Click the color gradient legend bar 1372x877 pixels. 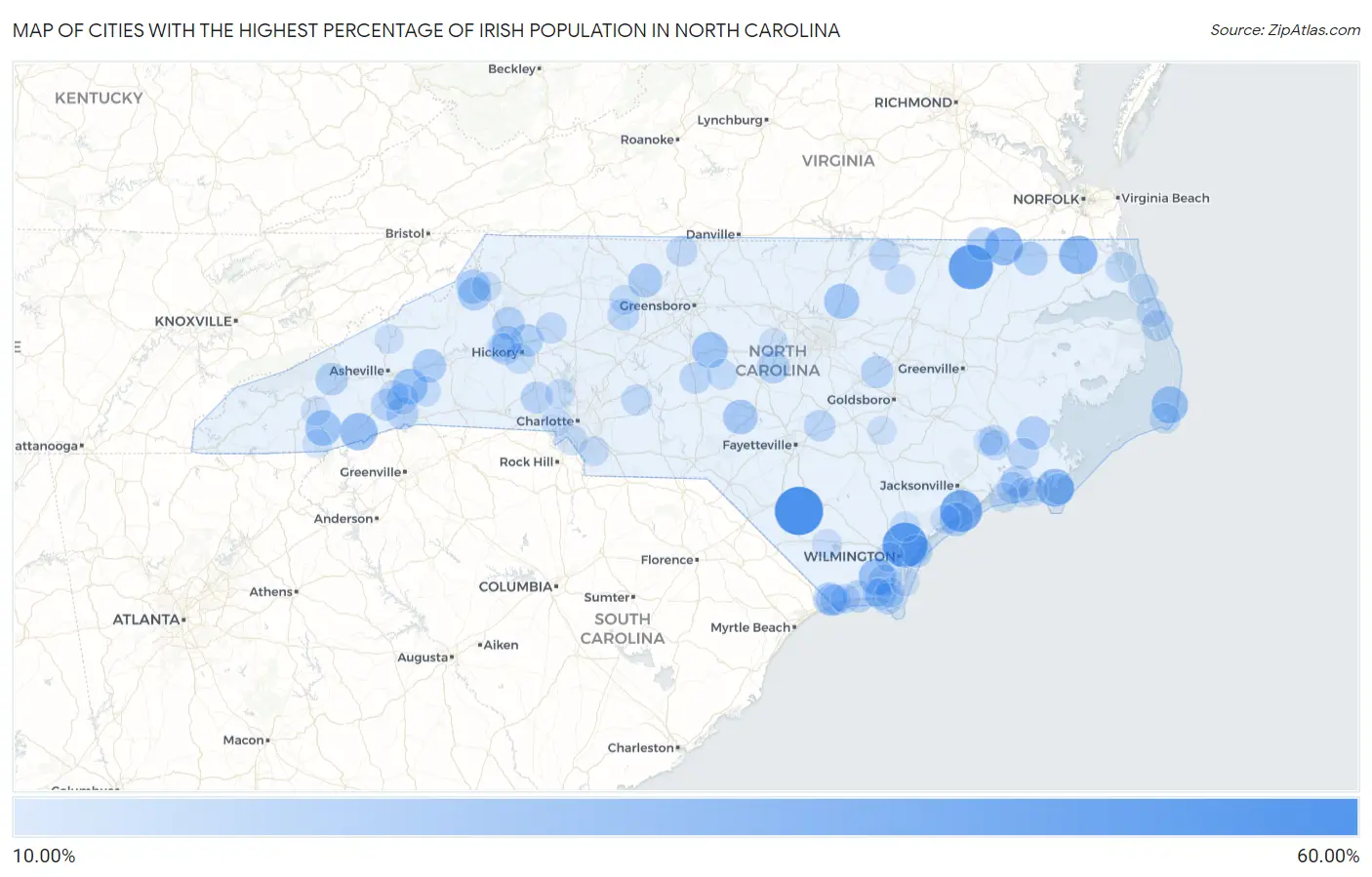(x=686, y=817)
